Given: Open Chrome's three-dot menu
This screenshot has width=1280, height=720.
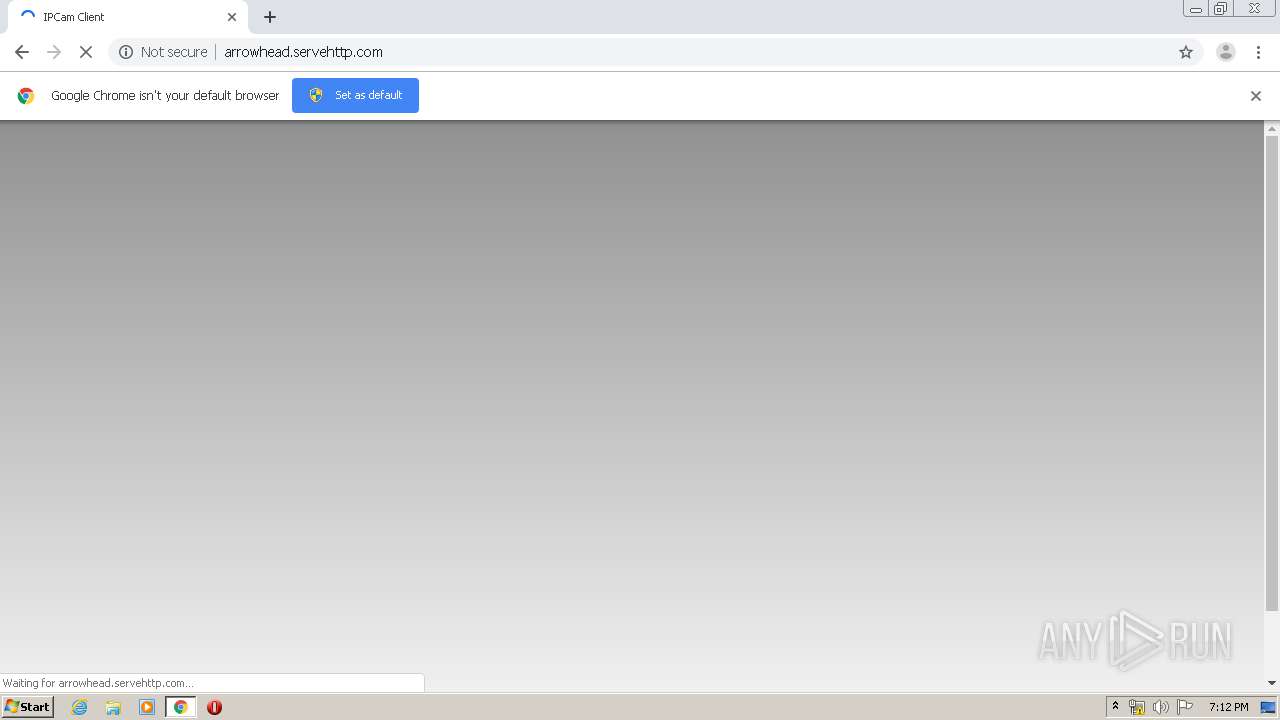Looking at the screenshot, I should (1258, 52).
